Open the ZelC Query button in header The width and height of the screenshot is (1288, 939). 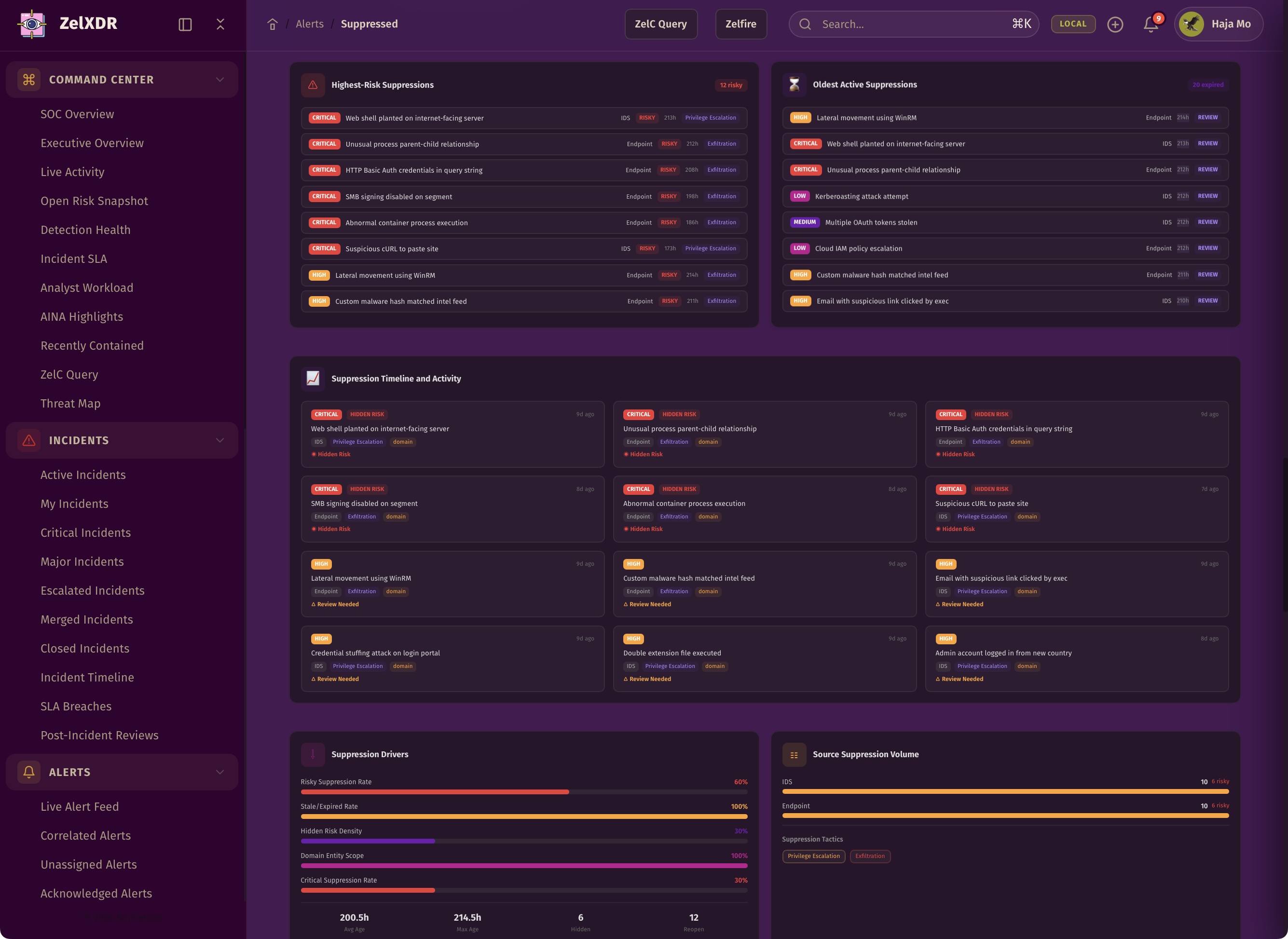[x=660, y=24]
